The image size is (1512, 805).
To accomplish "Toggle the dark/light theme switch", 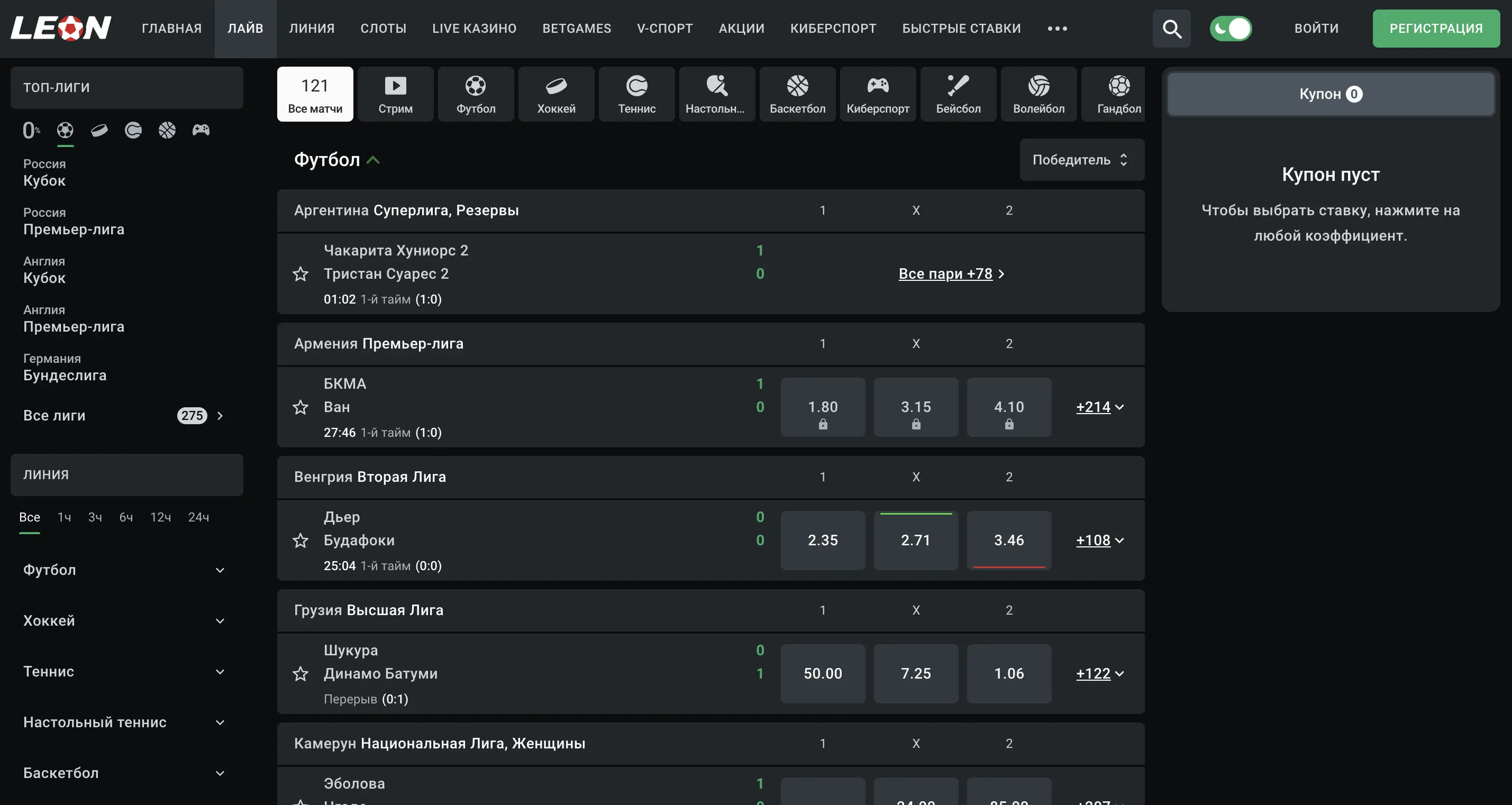I will point(1231,28).
